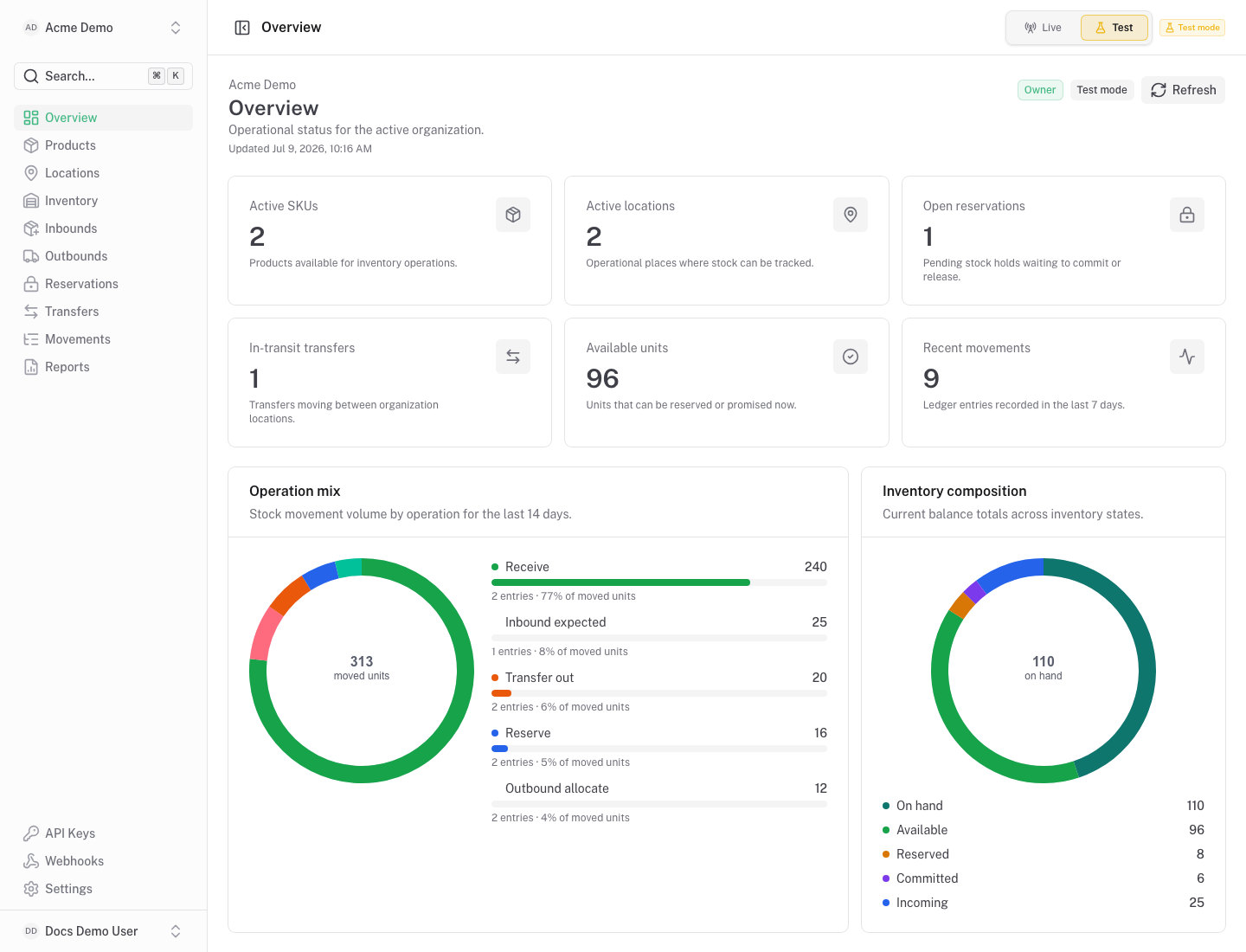This screenshot has height=952, width=1246.
Task: Click the Inbounds package icon in sidebar
Action: (x=31, y=228)
